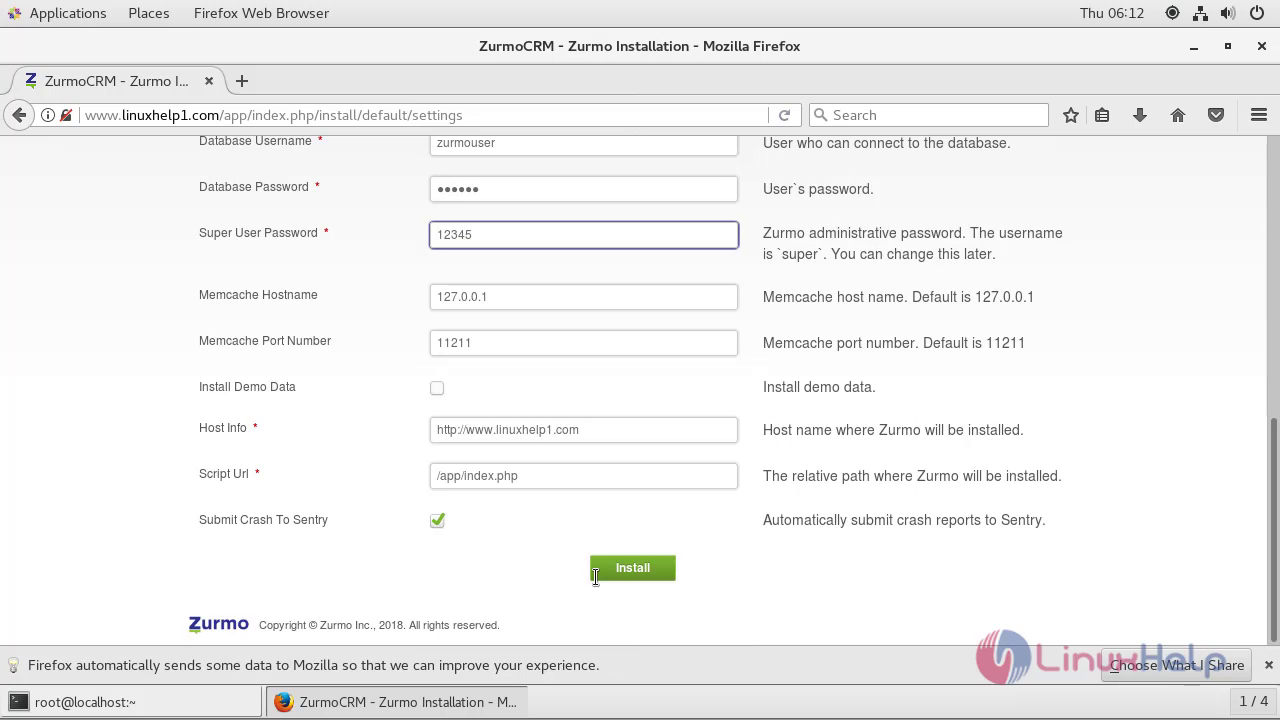1280x720 pixels.
Task: Open a new tab with plus icon
Action: point(241,81)
